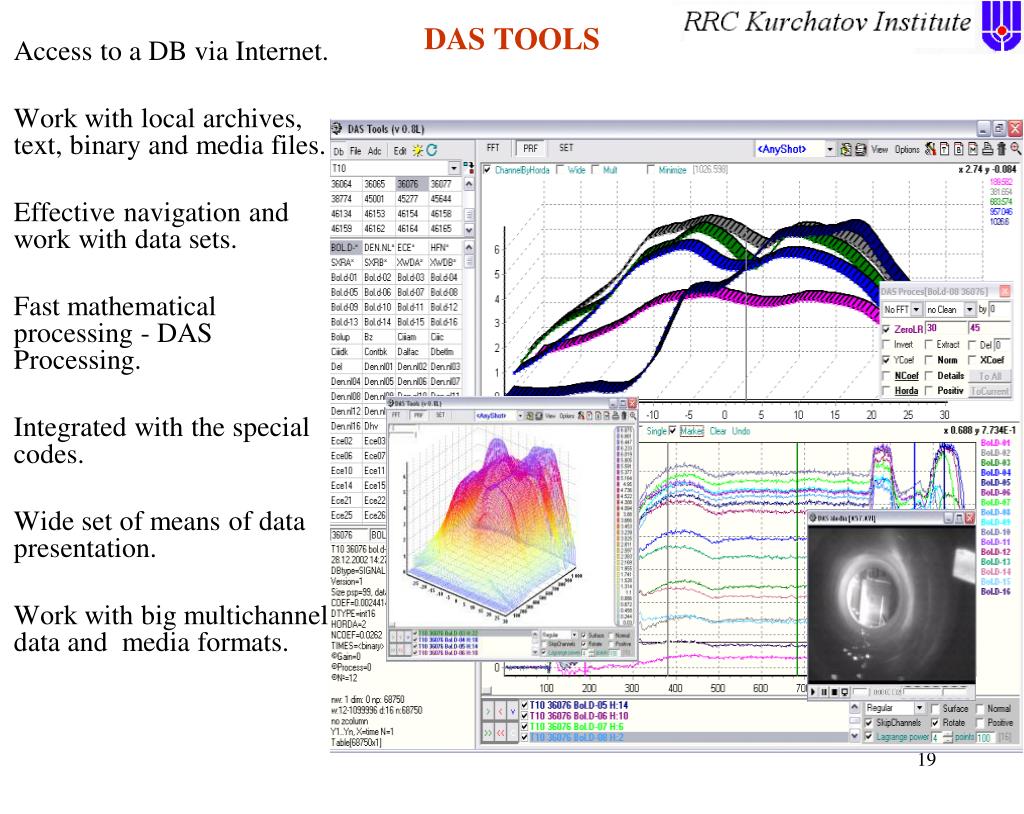
Task: Click the double red left arrows button
Action: pos(501,733)
